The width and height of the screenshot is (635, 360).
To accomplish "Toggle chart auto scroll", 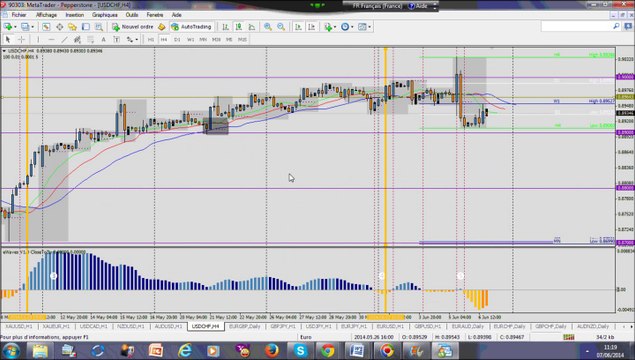I will click(298, 27).
